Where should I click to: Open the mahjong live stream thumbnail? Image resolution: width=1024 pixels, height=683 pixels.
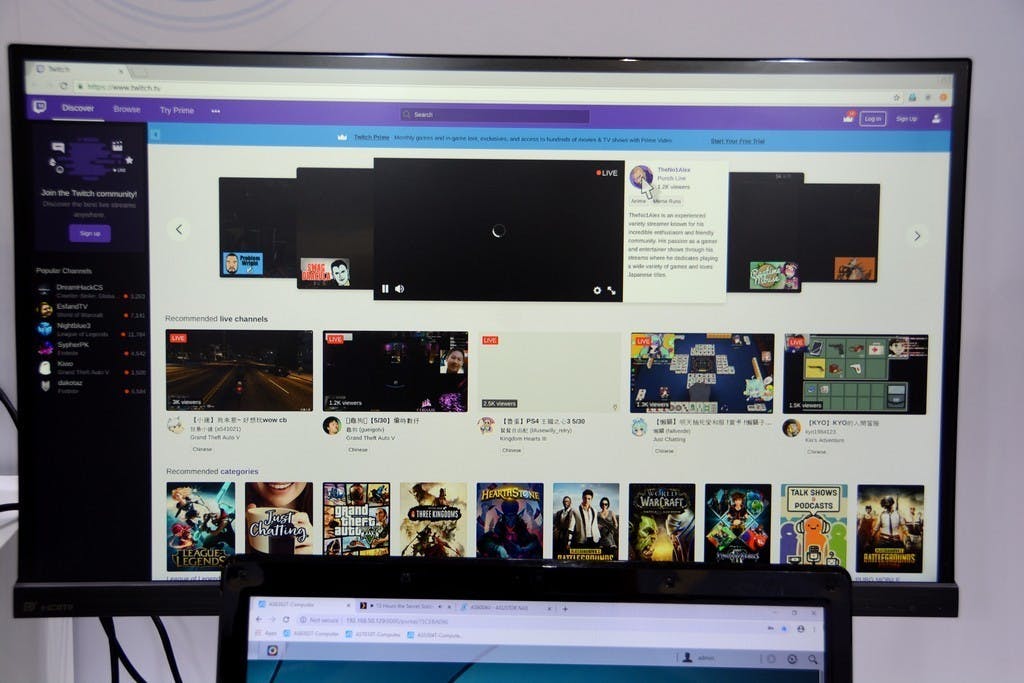tap(702, 373)
